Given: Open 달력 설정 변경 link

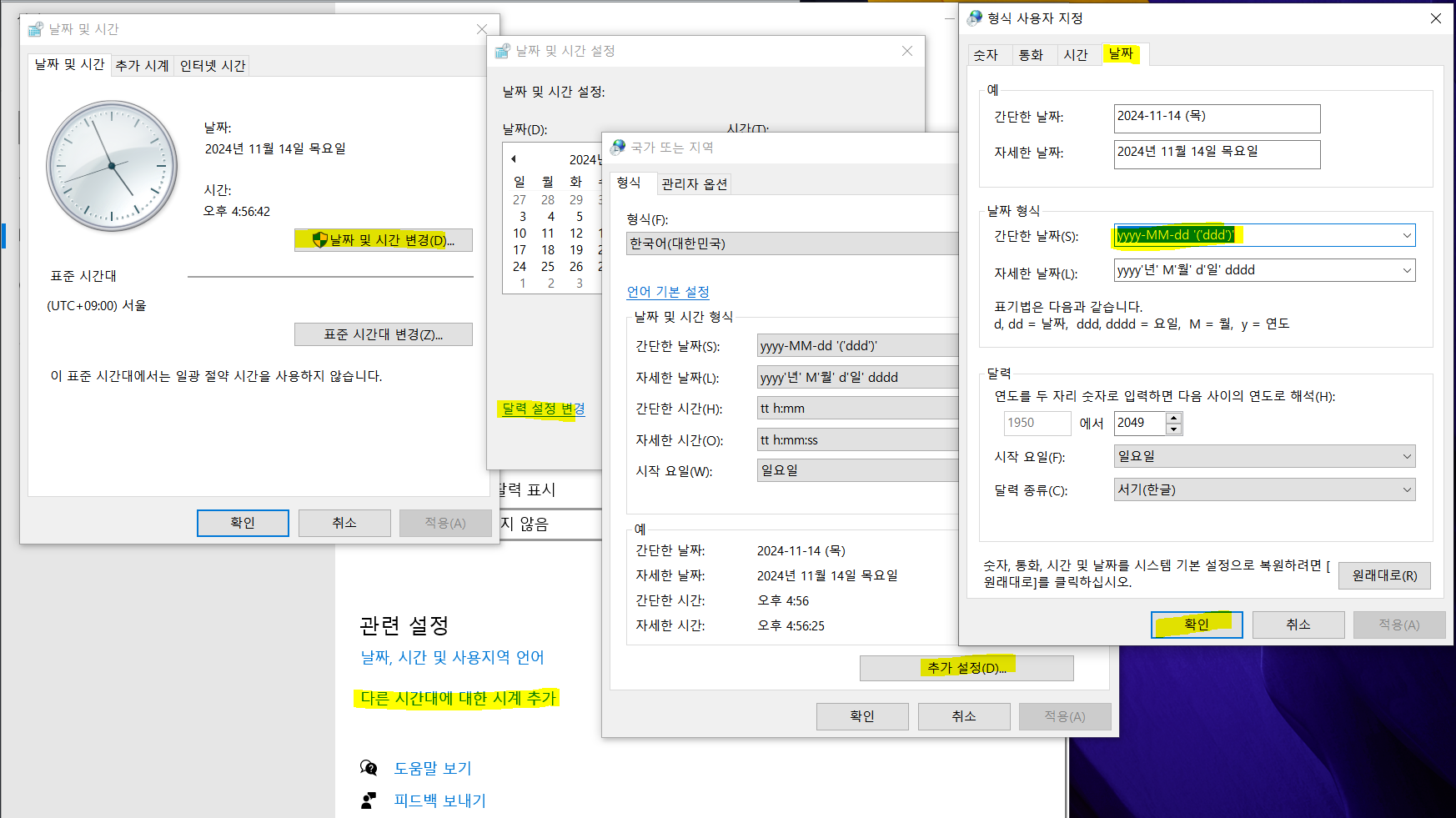Looking at the screenshot, I should (x=544, y=409).
